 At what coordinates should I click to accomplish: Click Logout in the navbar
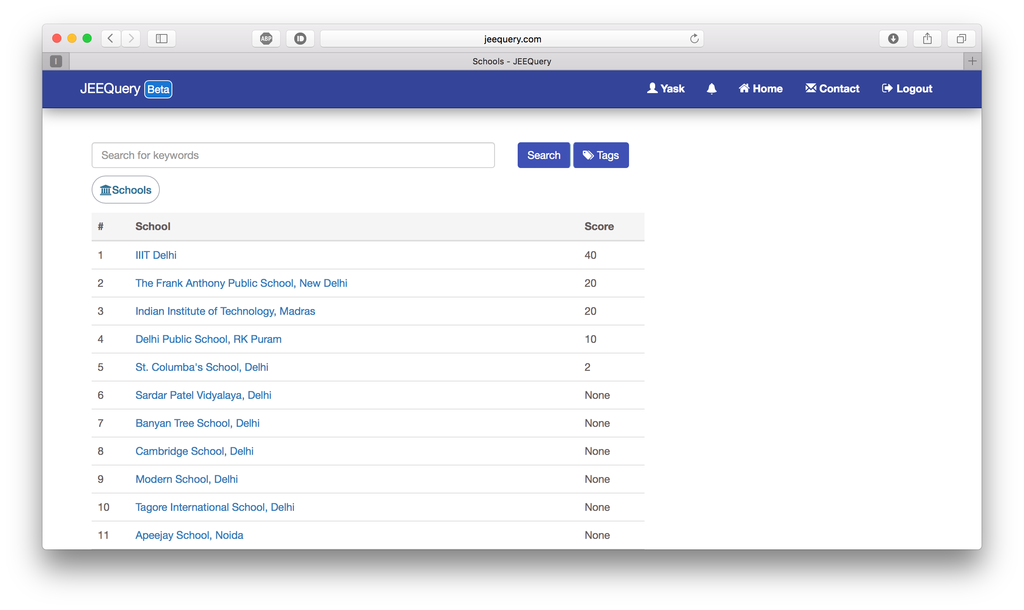point(906,89)
